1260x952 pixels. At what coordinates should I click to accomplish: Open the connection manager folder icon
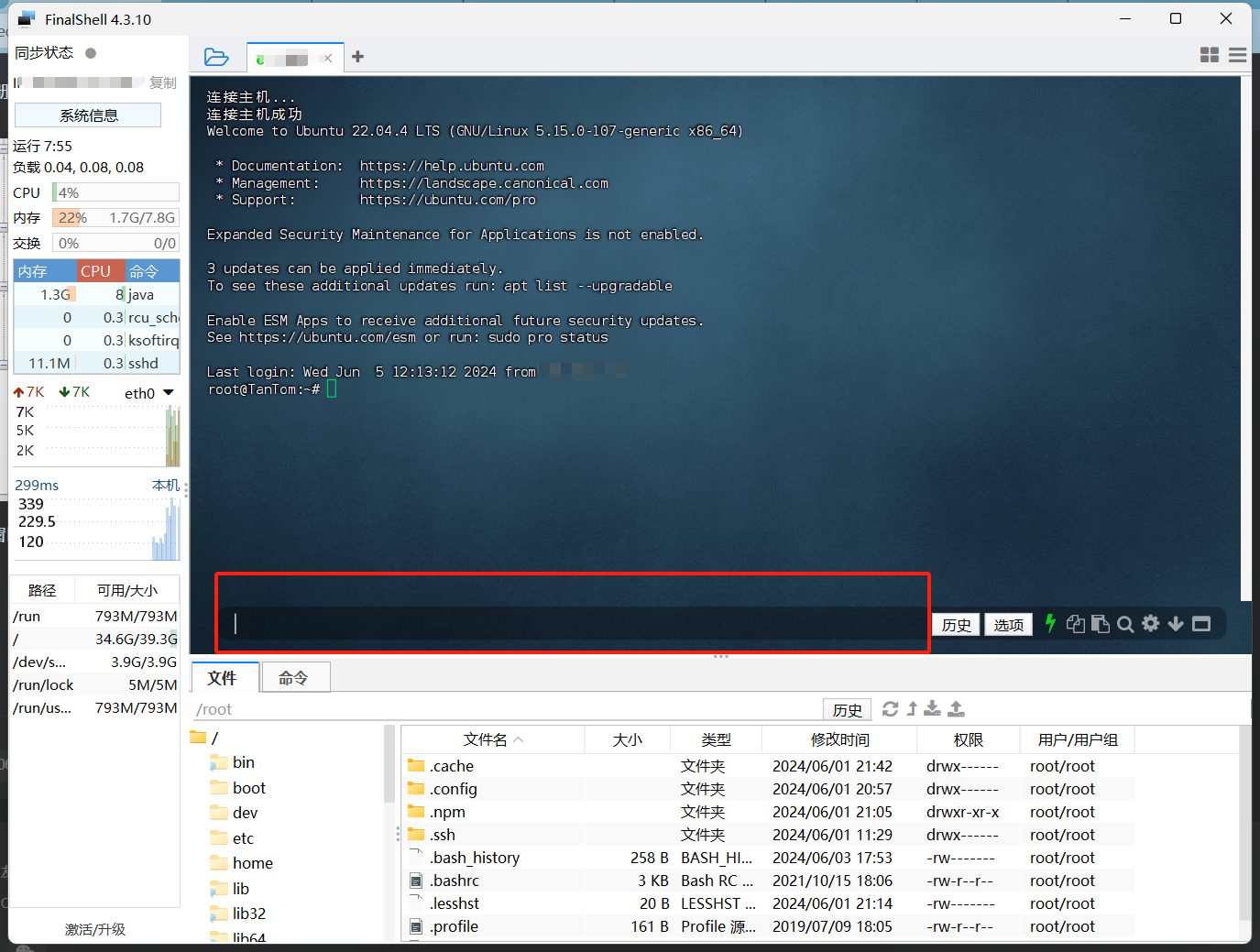point(216,57)
